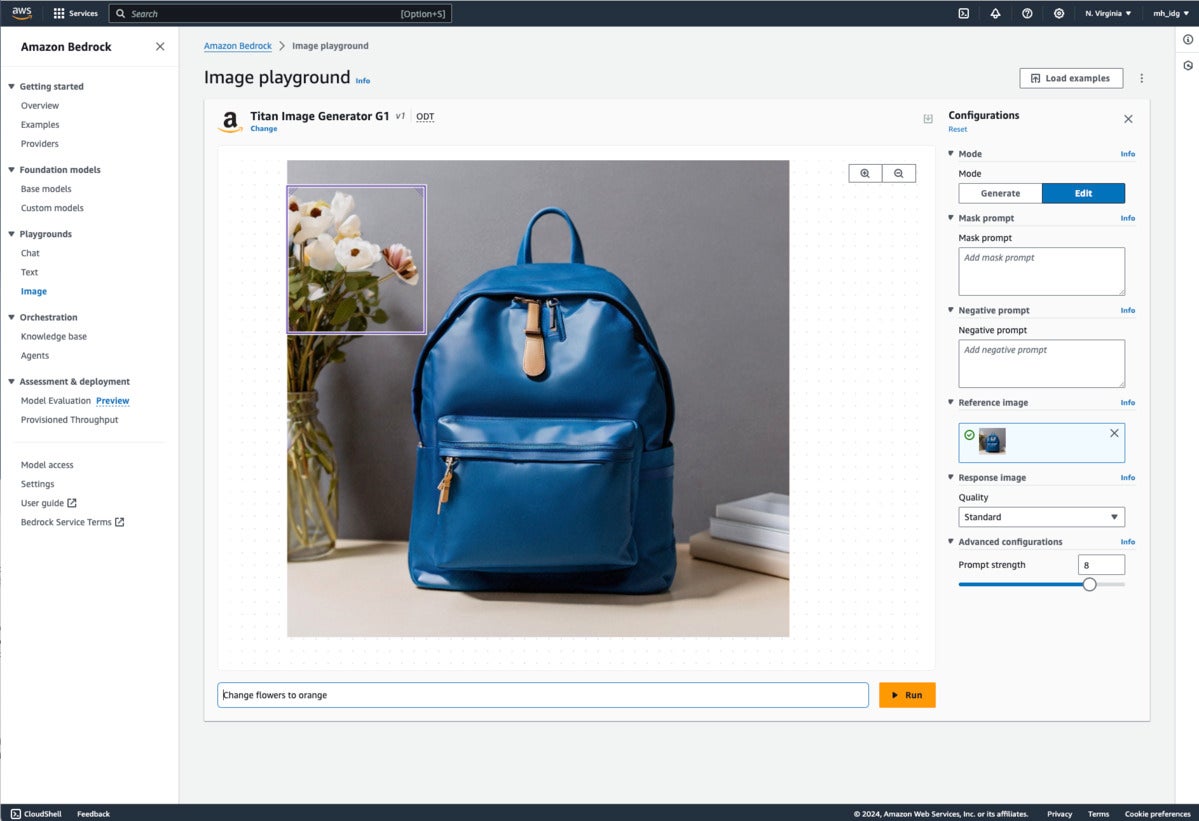Screen dimensions: 1199x821
Task: Open the info side panel icon
Action: click(x=1188, y=40)
